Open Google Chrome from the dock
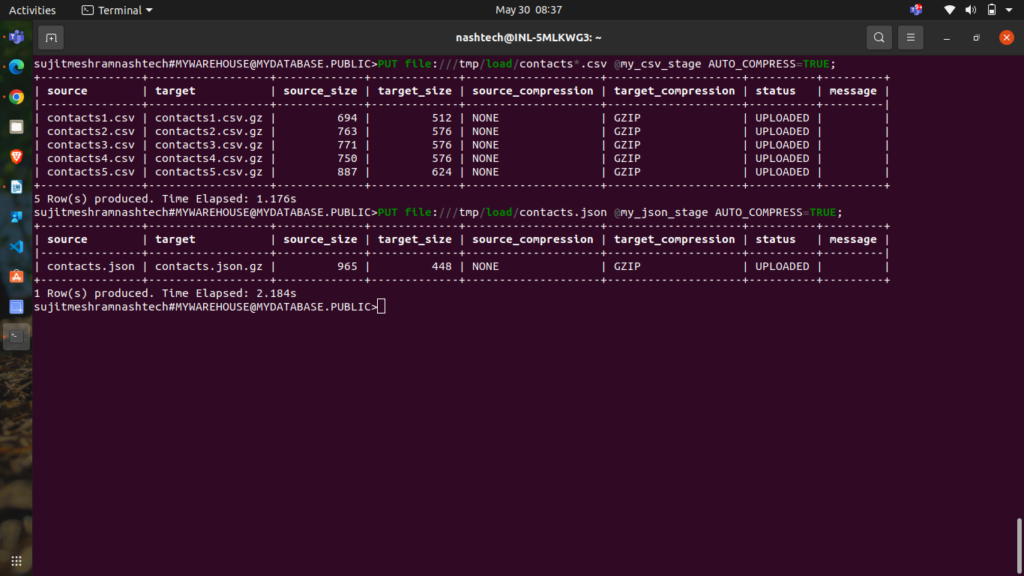Screen dimensions: 1024x576 point(16,97)
